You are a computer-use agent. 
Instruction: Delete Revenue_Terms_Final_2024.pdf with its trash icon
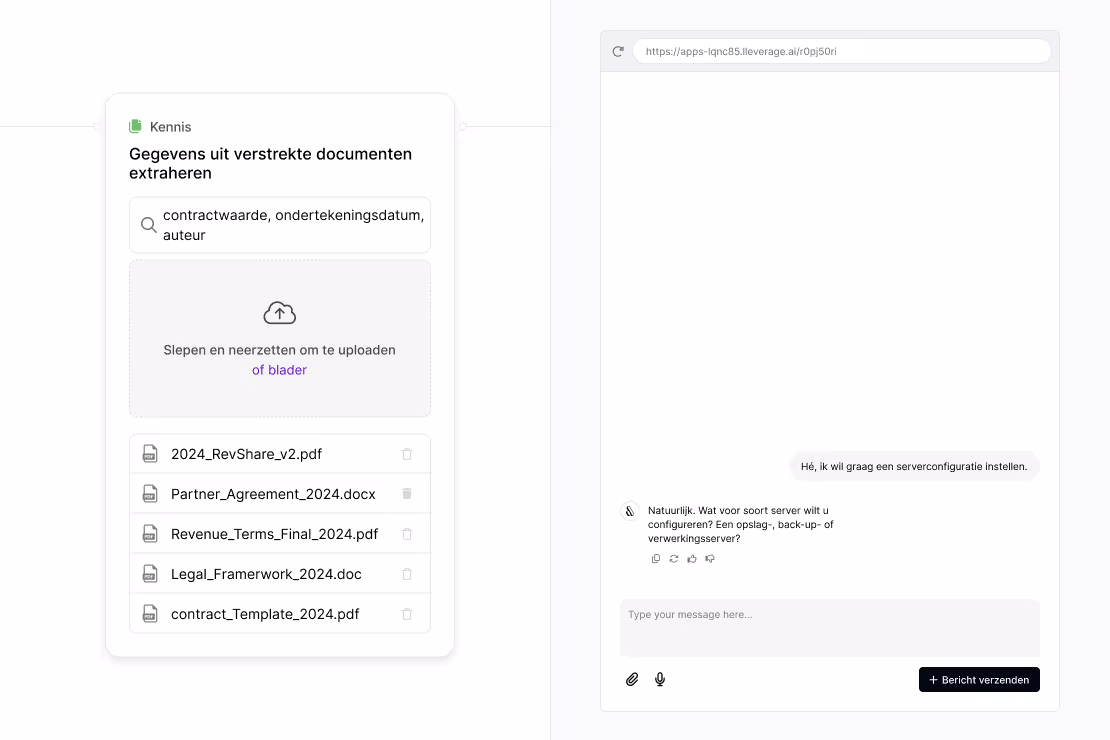[407, 534]
